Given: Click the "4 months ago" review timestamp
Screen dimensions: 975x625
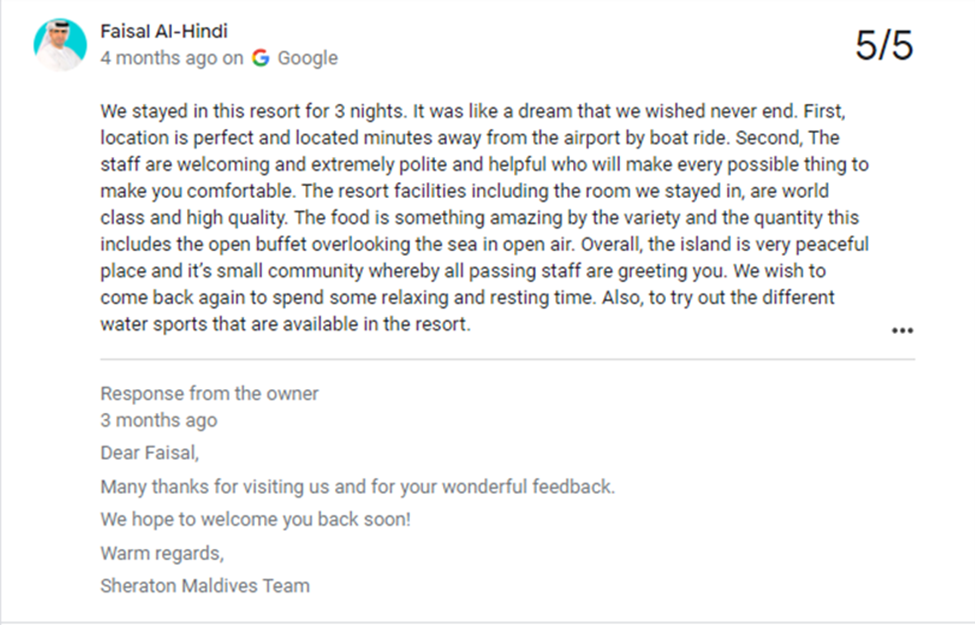Looking at the screenshot, I should (158, 58).
